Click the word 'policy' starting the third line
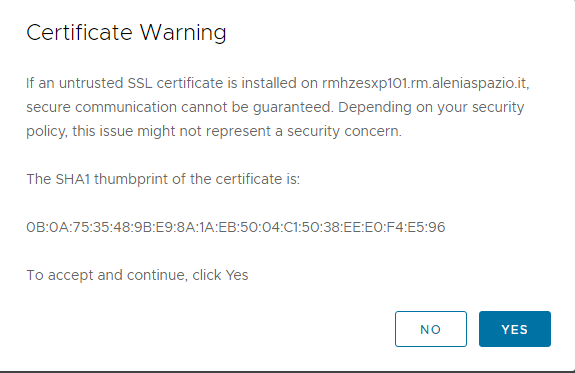Viewport: 575px width, 373px height. 46,132
